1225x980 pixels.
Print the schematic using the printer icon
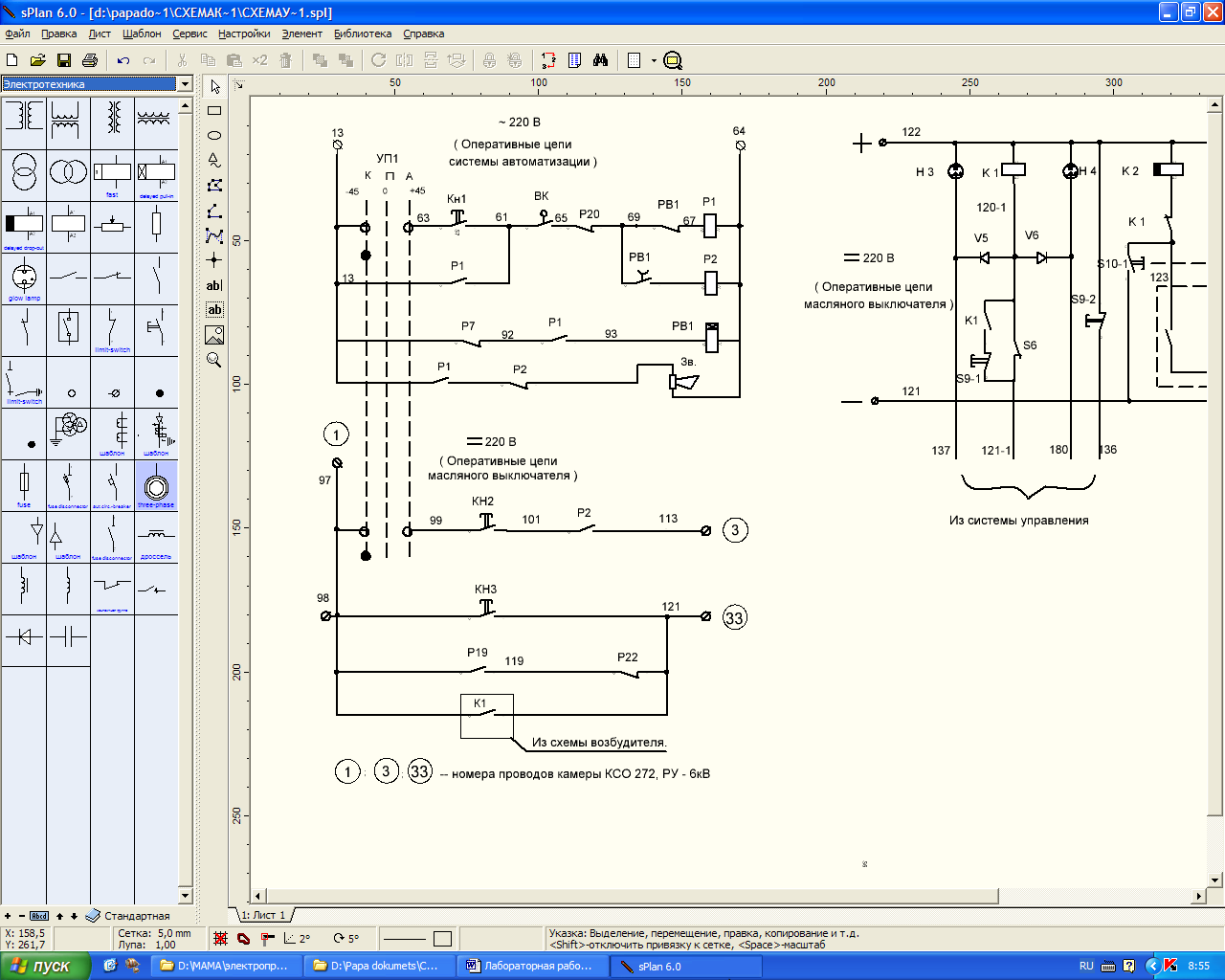pos(90,60)
